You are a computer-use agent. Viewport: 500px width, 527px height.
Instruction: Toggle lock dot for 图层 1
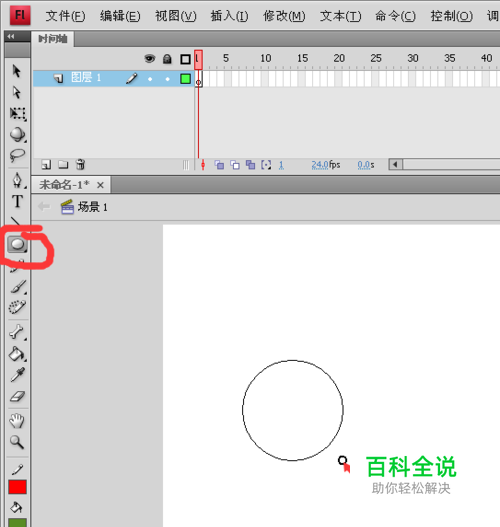(x=167, y=79)
